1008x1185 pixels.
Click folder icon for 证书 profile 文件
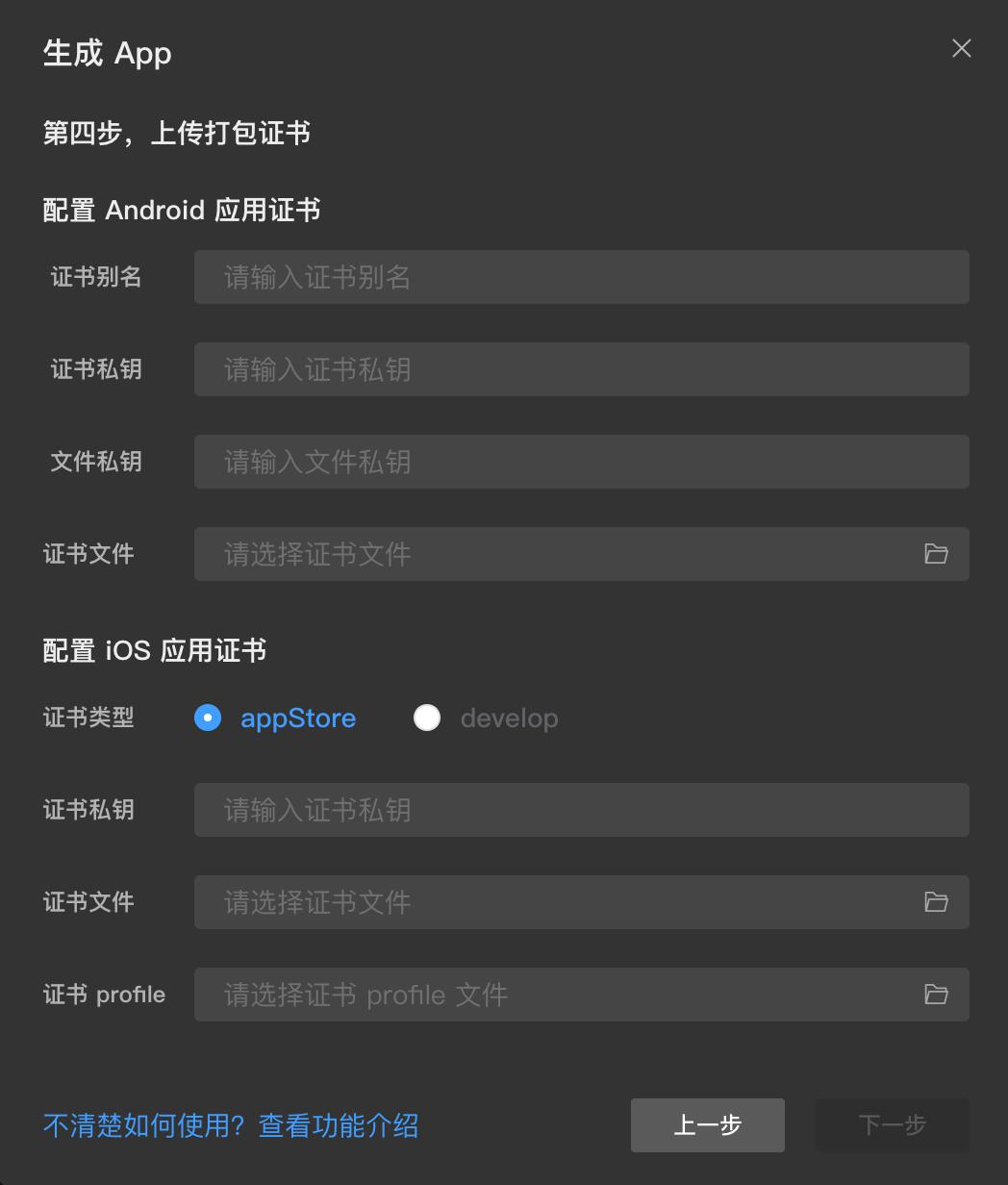point(936,995)
